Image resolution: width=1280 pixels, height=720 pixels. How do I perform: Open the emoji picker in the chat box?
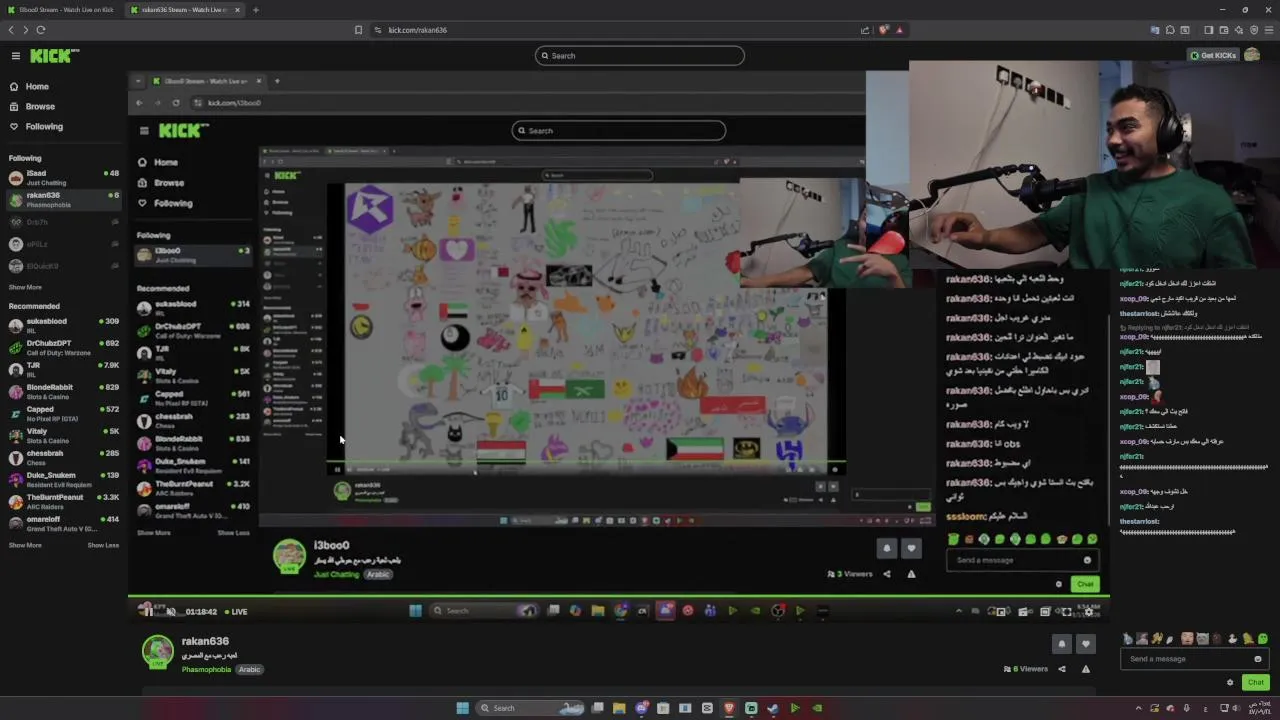[1258, 659]
